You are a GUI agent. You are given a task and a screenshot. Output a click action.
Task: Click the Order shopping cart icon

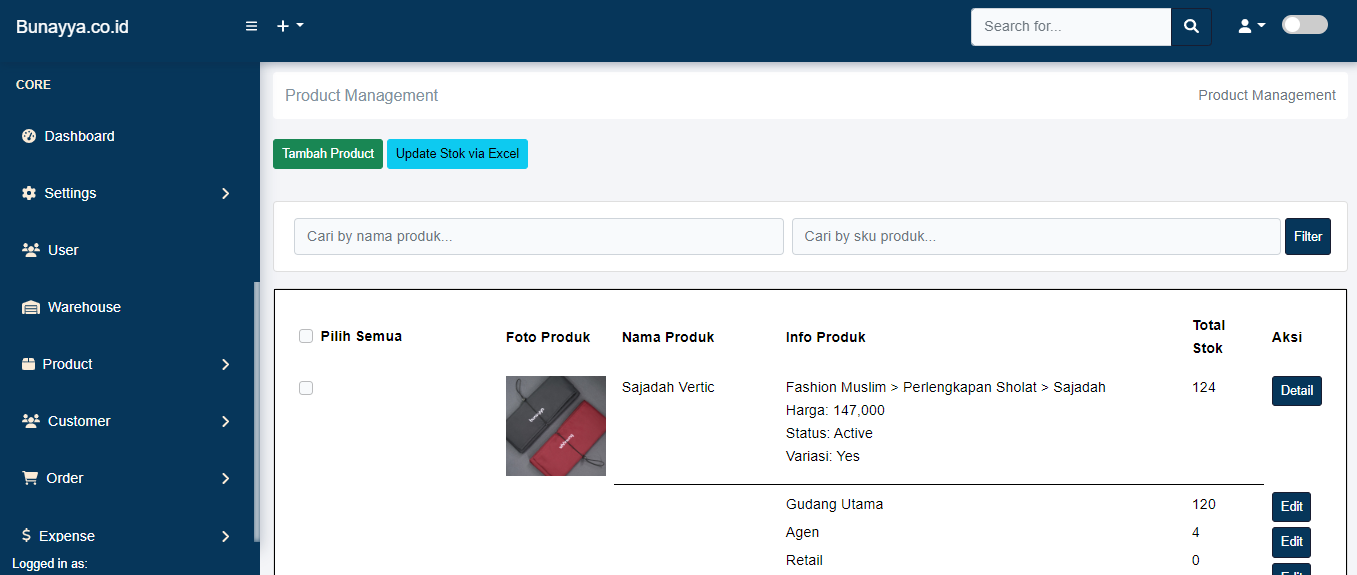pos(30,478)
